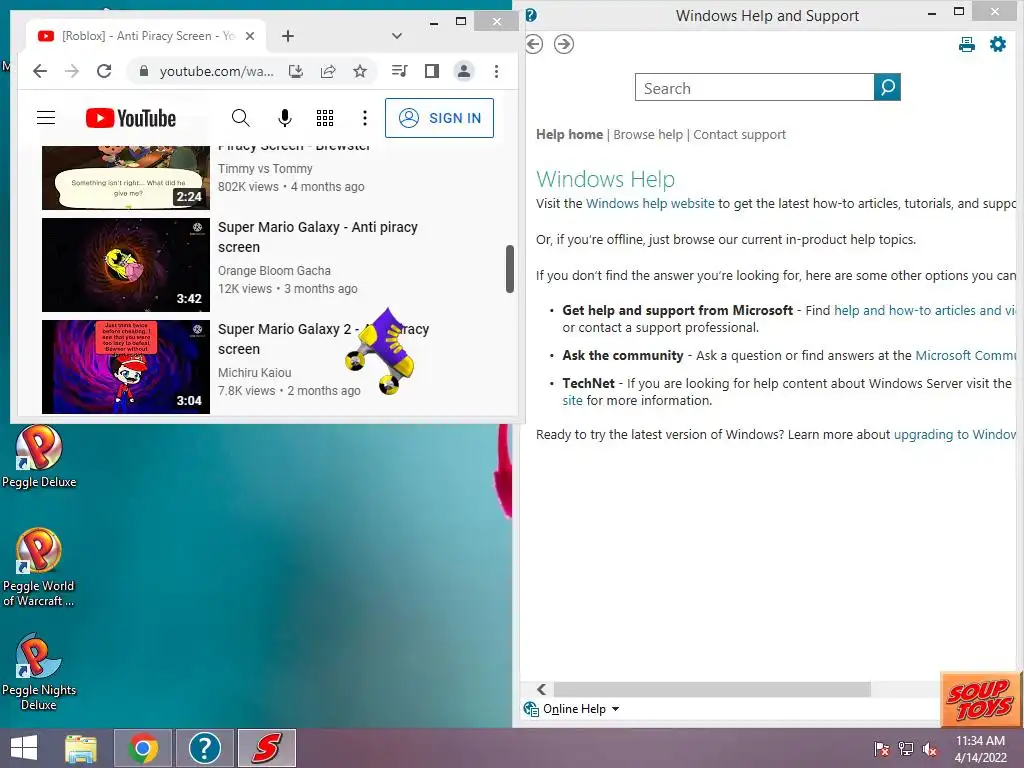Open muted volume tray icon
The height and width of the screenshot is (768, 1024).
(930, 749)
